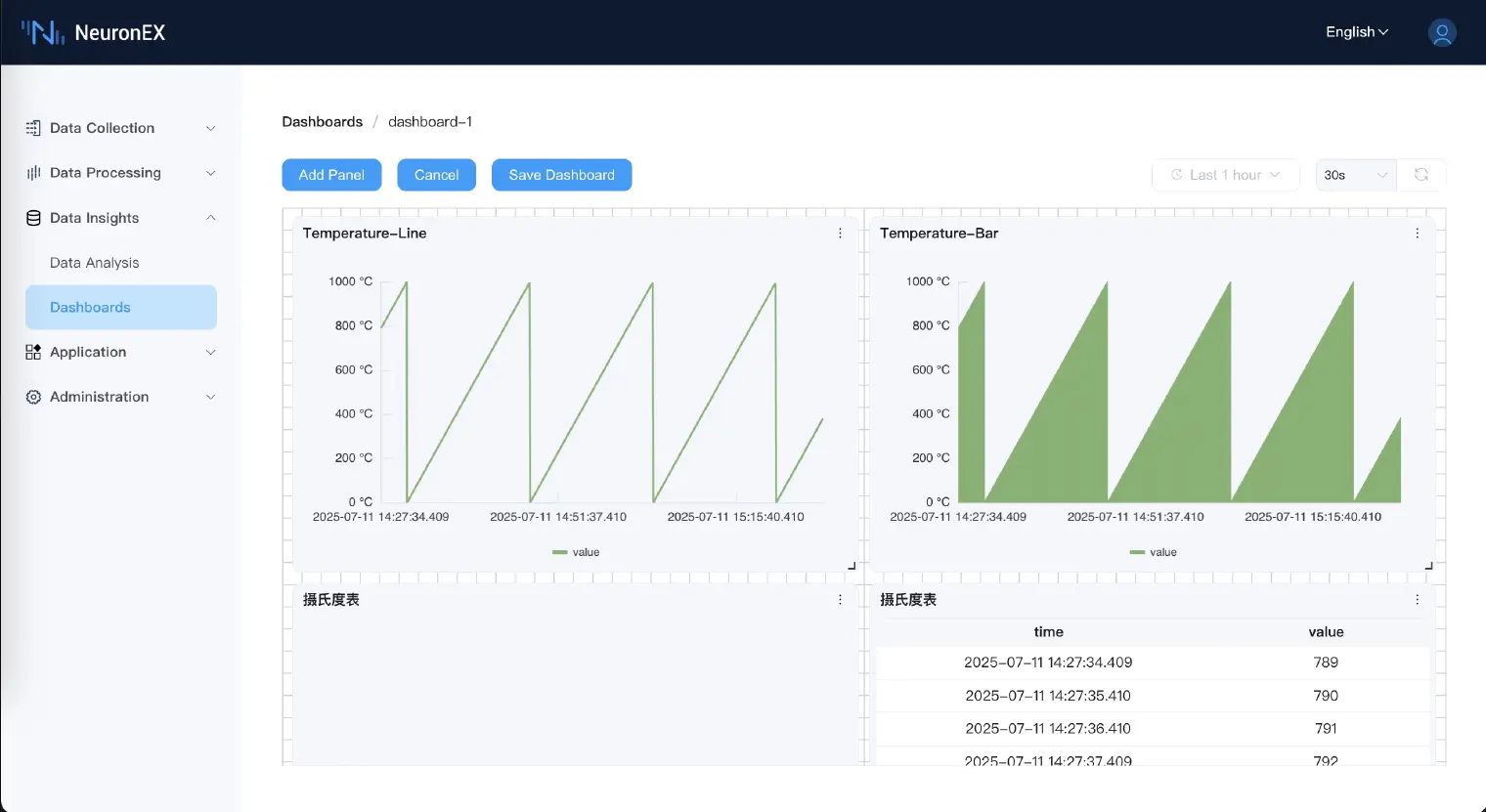The image size is (1486, 812).
Task: Click the Temperature-Bar panel resize handle
Action: [x=1428, y=565]
